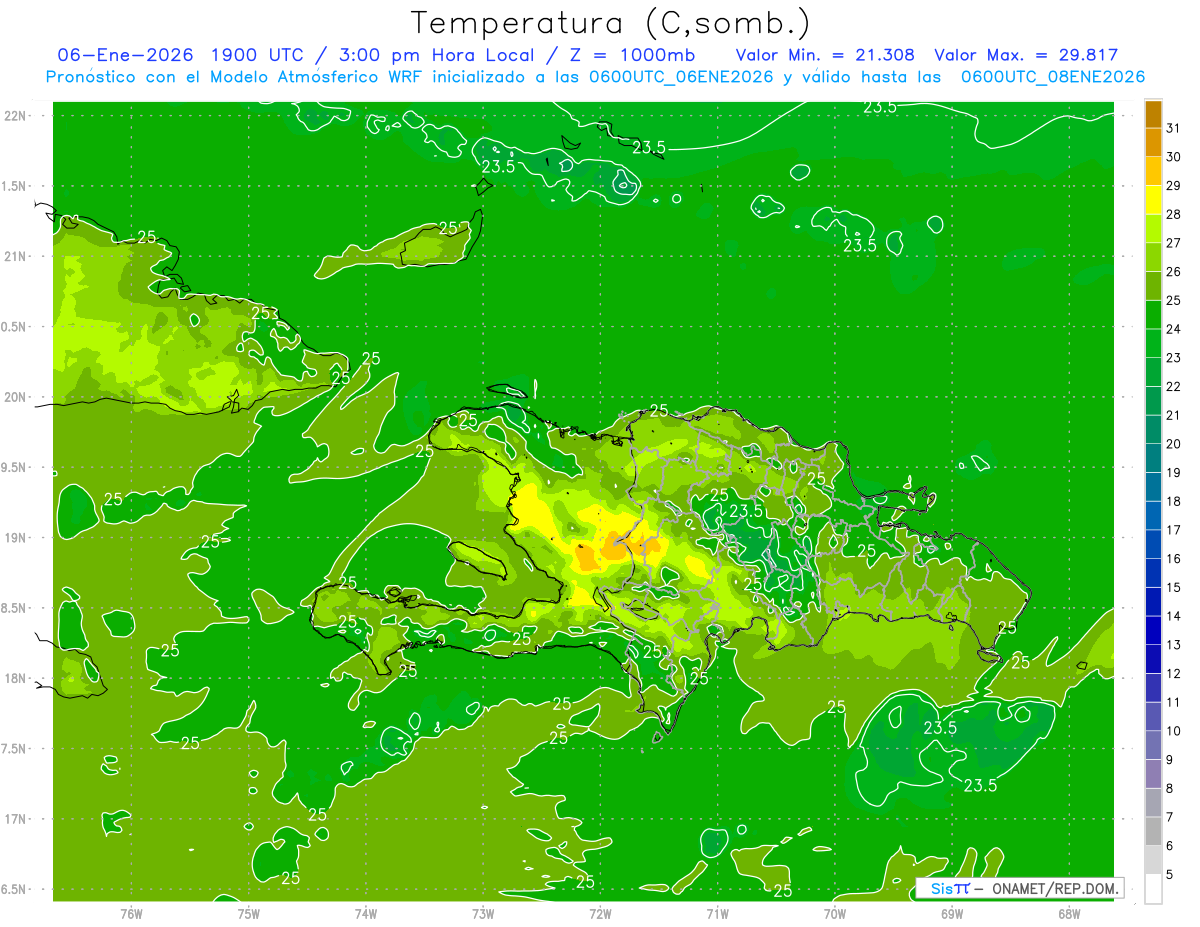Click the '25' label on the color scale

coord(1173,300)
